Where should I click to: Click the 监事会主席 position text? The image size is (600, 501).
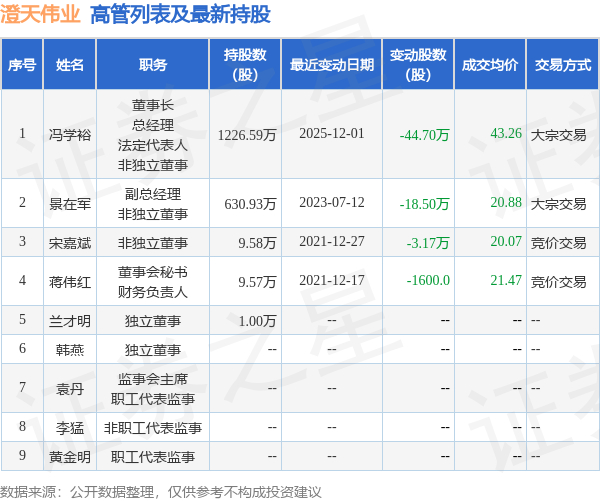click(153, 379)
